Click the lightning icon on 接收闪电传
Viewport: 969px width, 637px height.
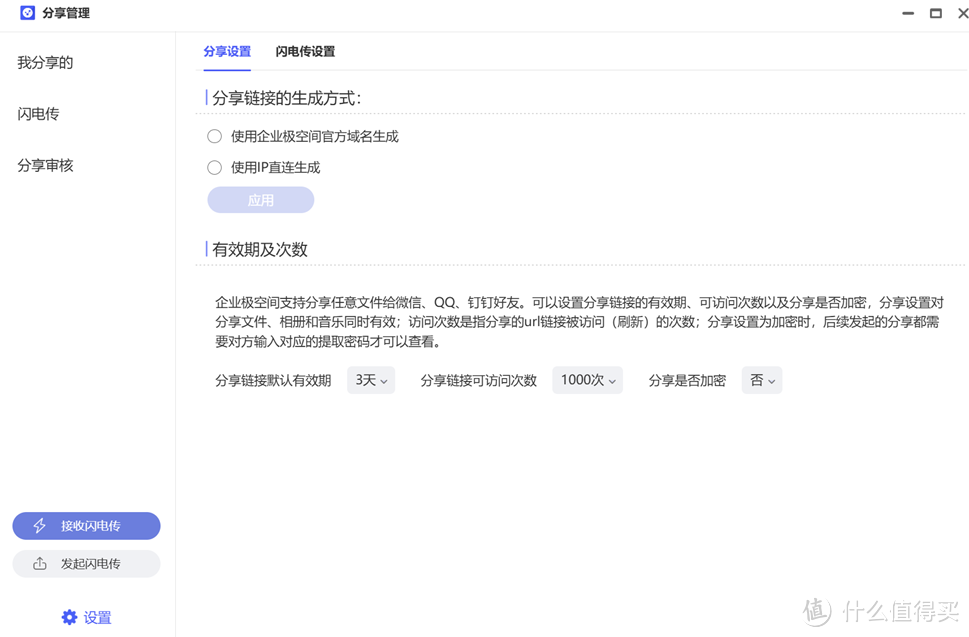click(40, 525)
